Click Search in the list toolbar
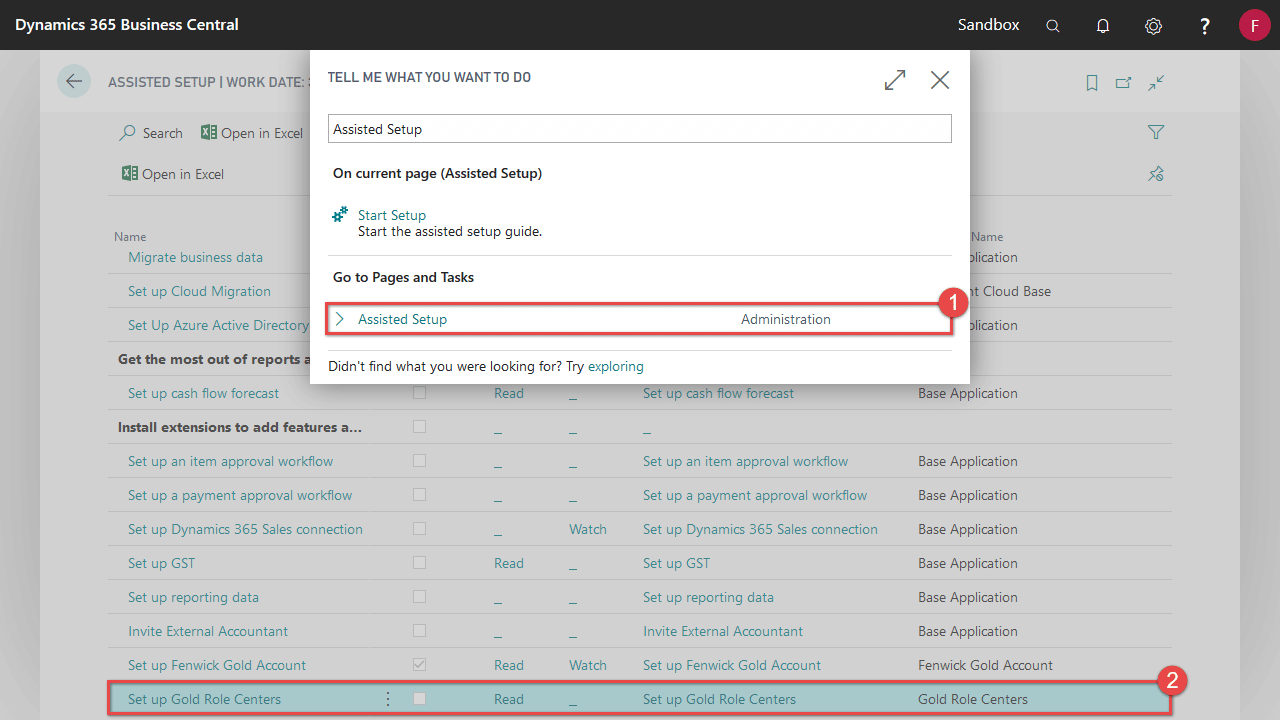The width and height of the screenshot is (1280, 720). (x=151, y=133)
